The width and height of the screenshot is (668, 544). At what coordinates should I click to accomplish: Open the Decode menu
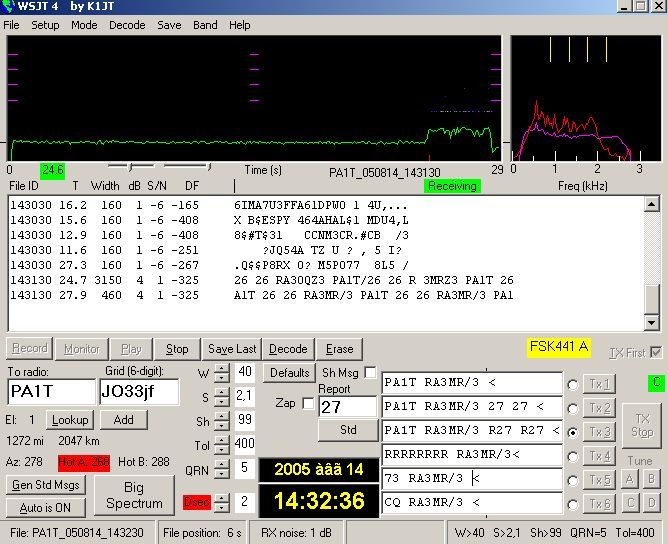[127, 25]
